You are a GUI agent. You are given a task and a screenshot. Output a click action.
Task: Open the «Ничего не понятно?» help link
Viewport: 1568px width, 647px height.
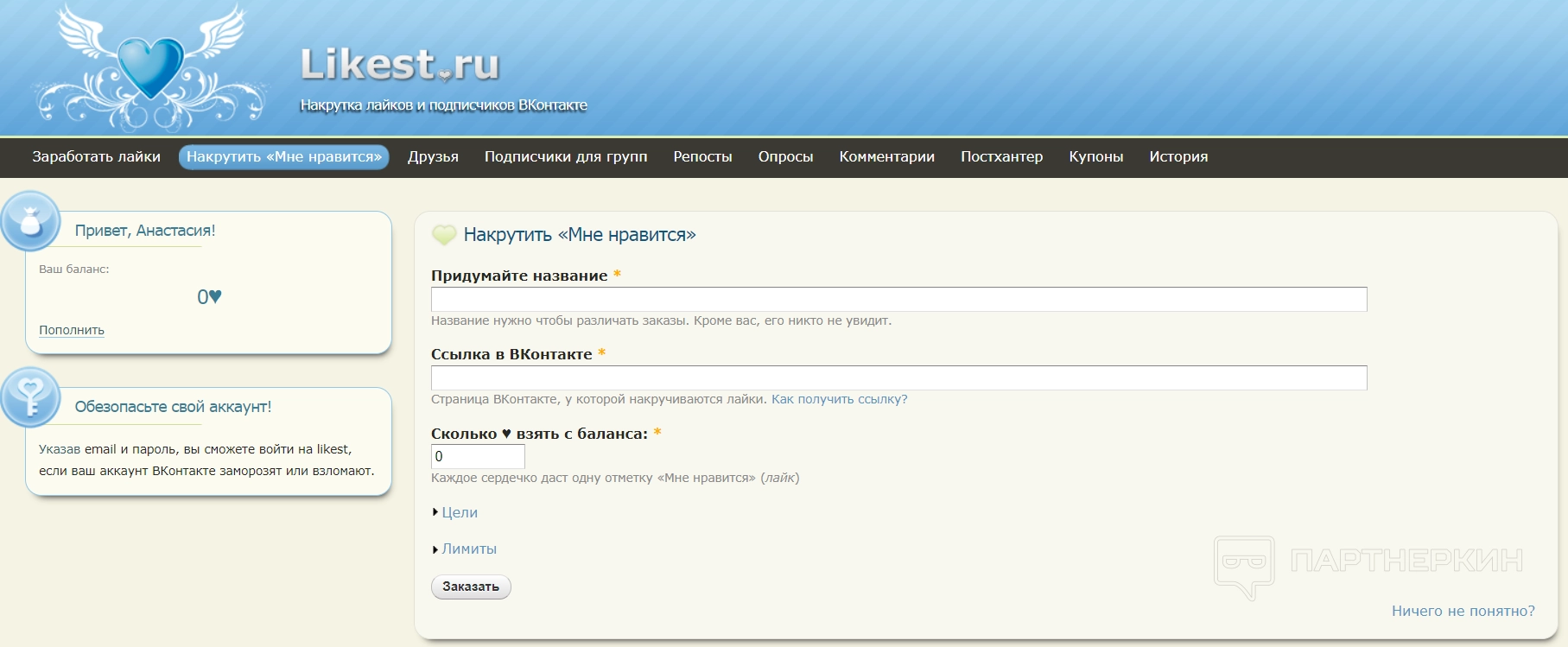point(1463,611)
